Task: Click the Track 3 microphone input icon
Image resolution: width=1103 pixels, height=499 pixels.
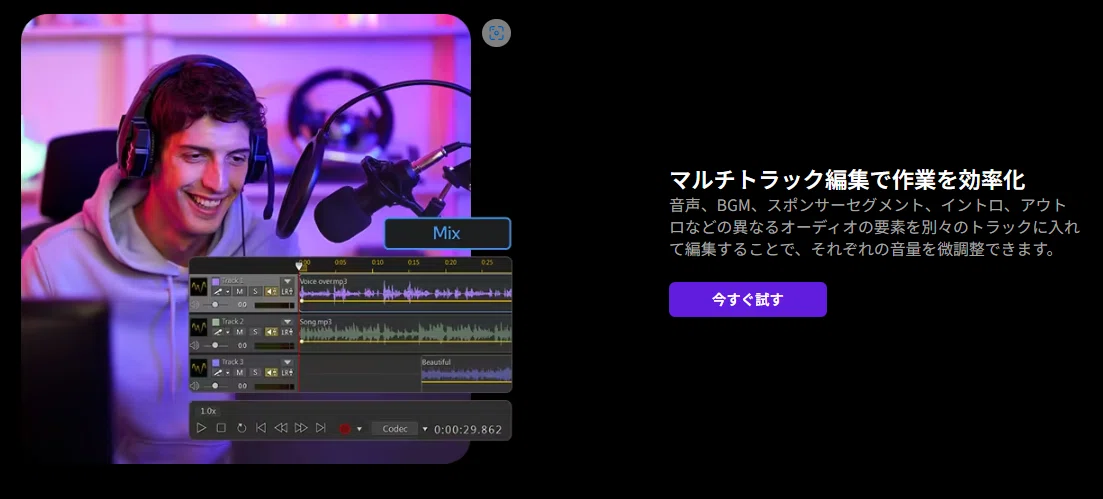Action: click(x=218, y=372)
